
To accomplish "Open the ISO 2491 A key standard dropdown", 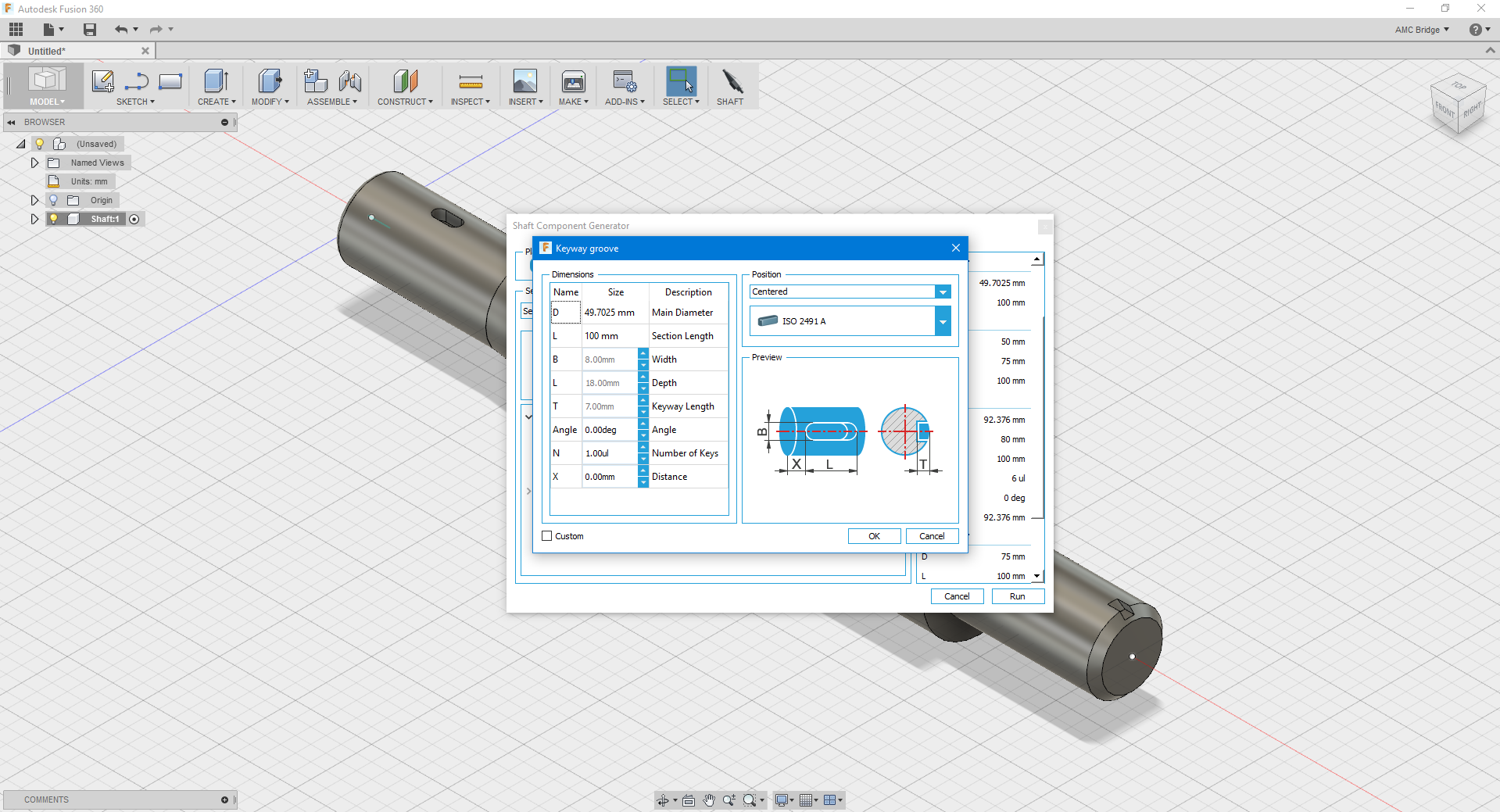I will pos(943,321).
